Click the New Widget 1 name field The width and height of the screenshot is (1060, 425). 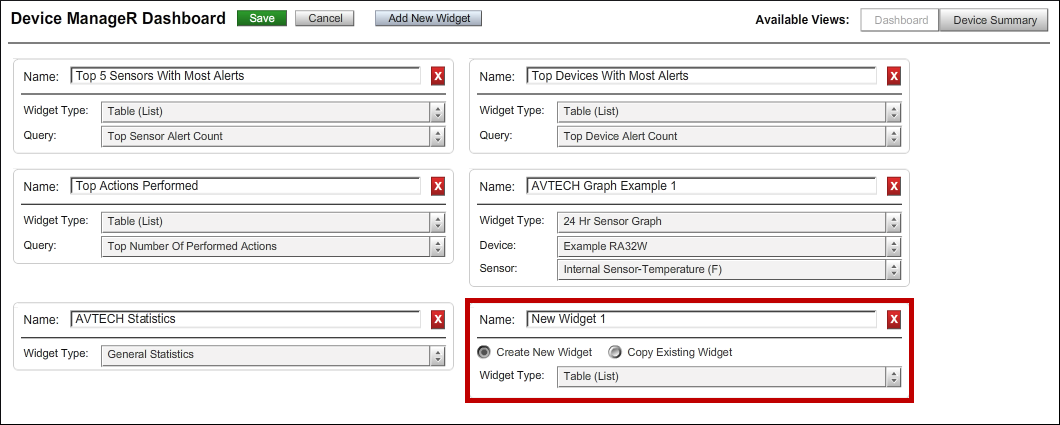coord(701,319)
